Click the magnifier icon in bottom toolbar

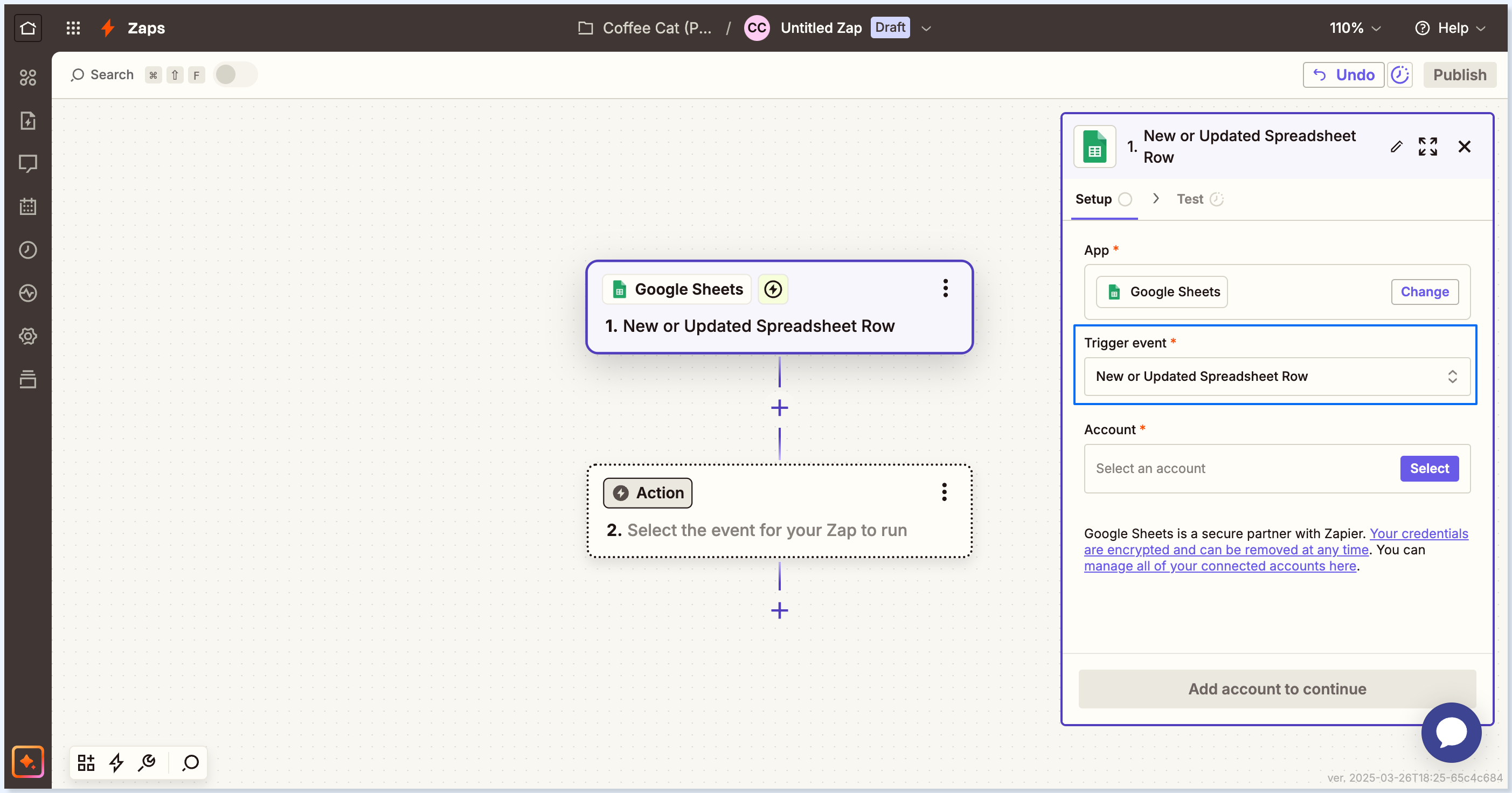tap(190, 762)
